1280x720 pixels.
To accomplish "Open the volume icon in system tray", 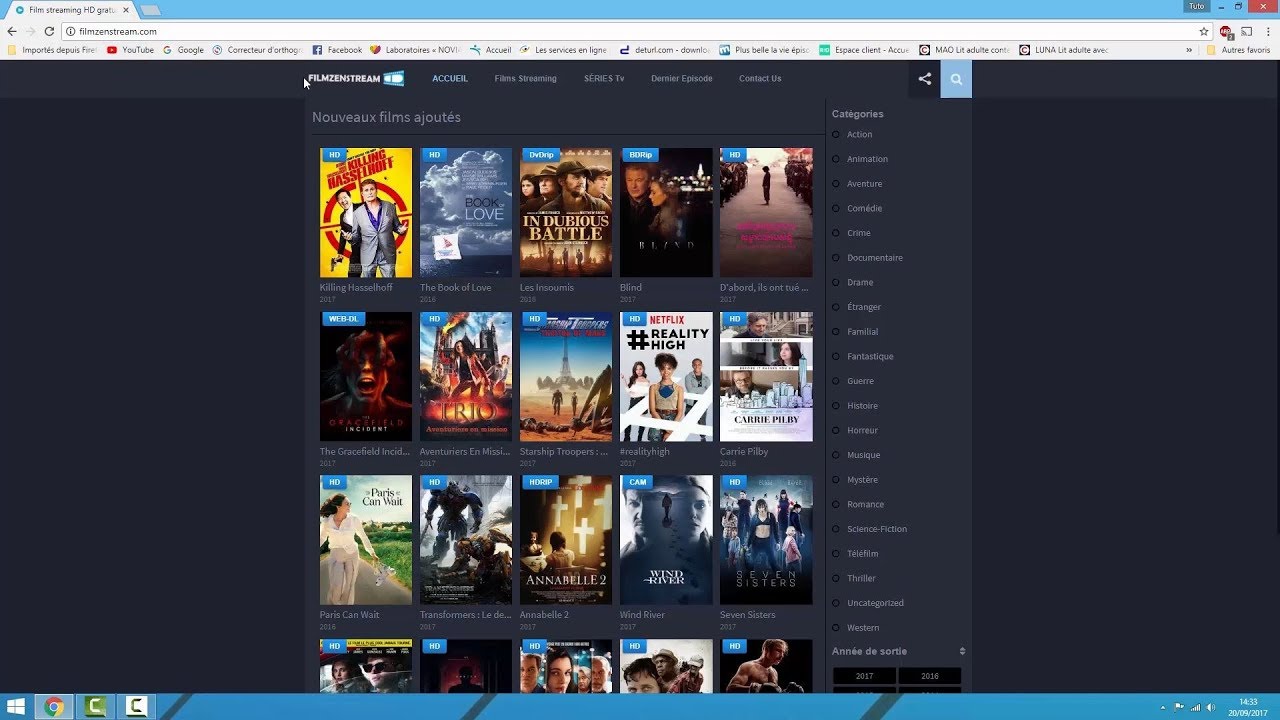I will point(1211,707).
